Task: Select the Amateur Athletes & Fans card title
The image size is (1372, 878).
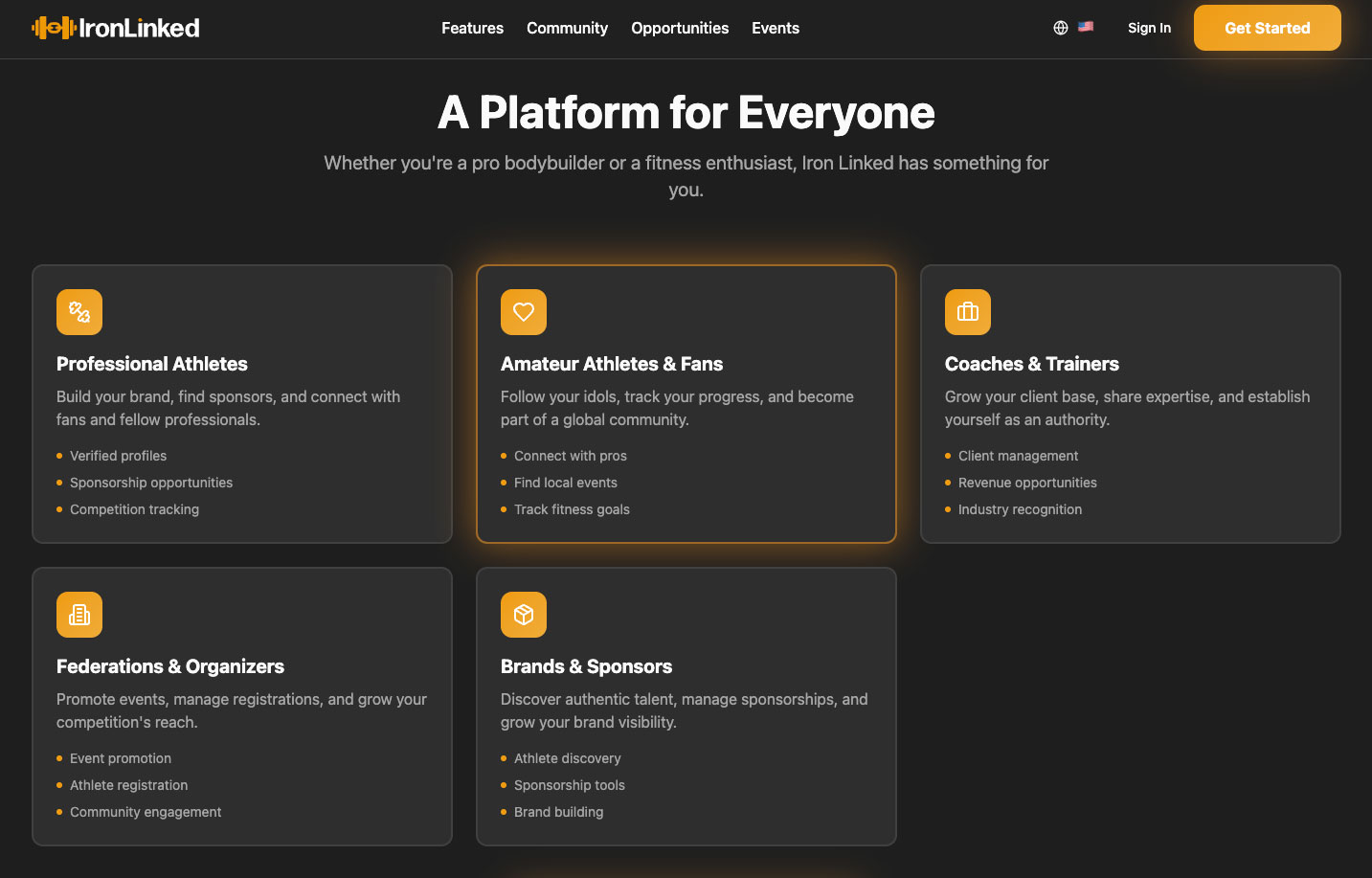Action: (612, 364)
